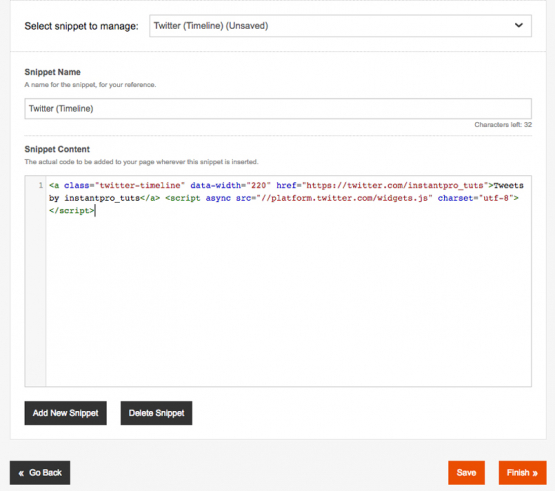The height and width of the screenshot is (491, 555).
Task: Click the Characters left: 32 counter text
Action: point(503,125)
